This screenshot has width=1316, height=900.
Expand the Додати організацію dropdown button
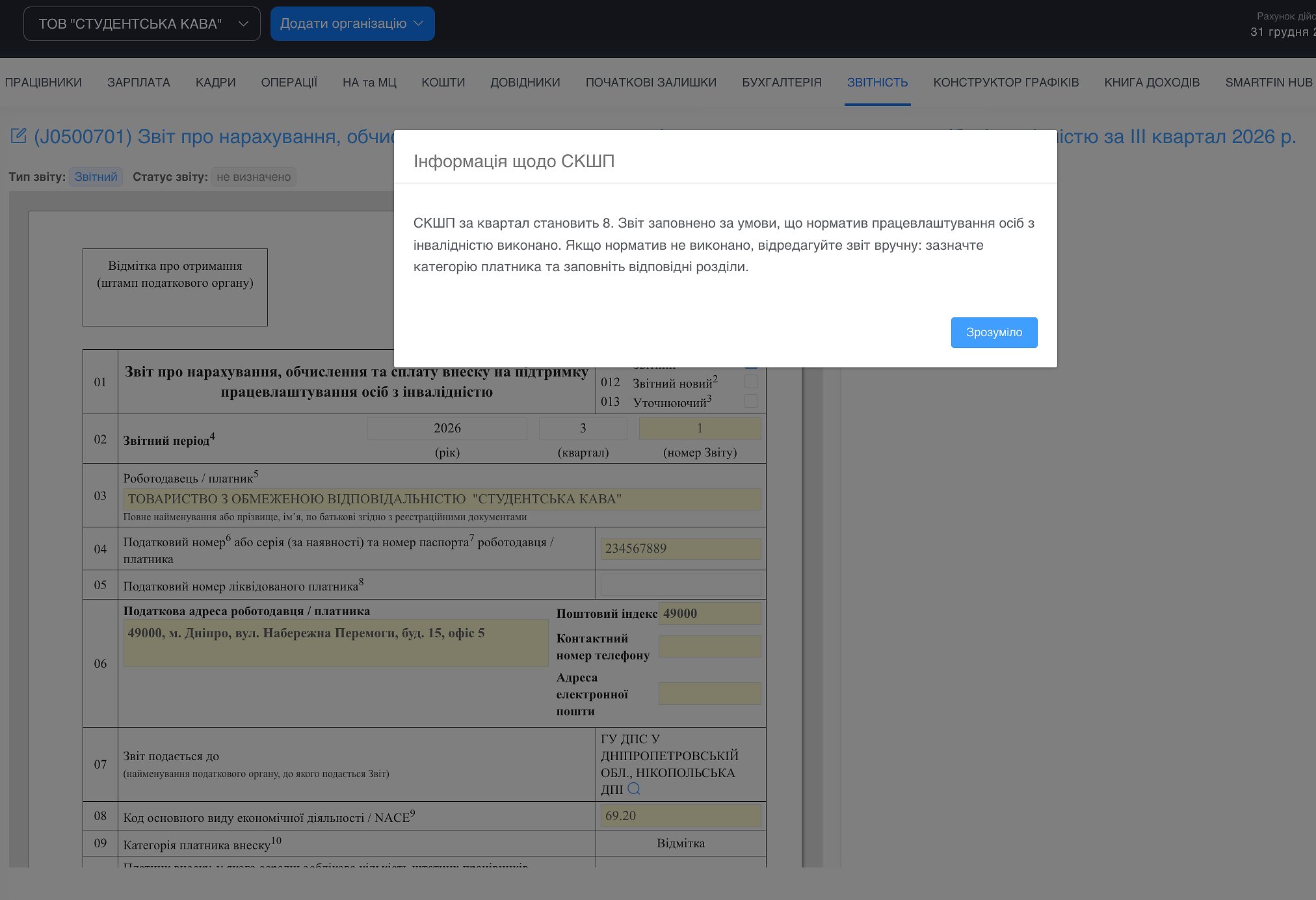tap(352, 24)
